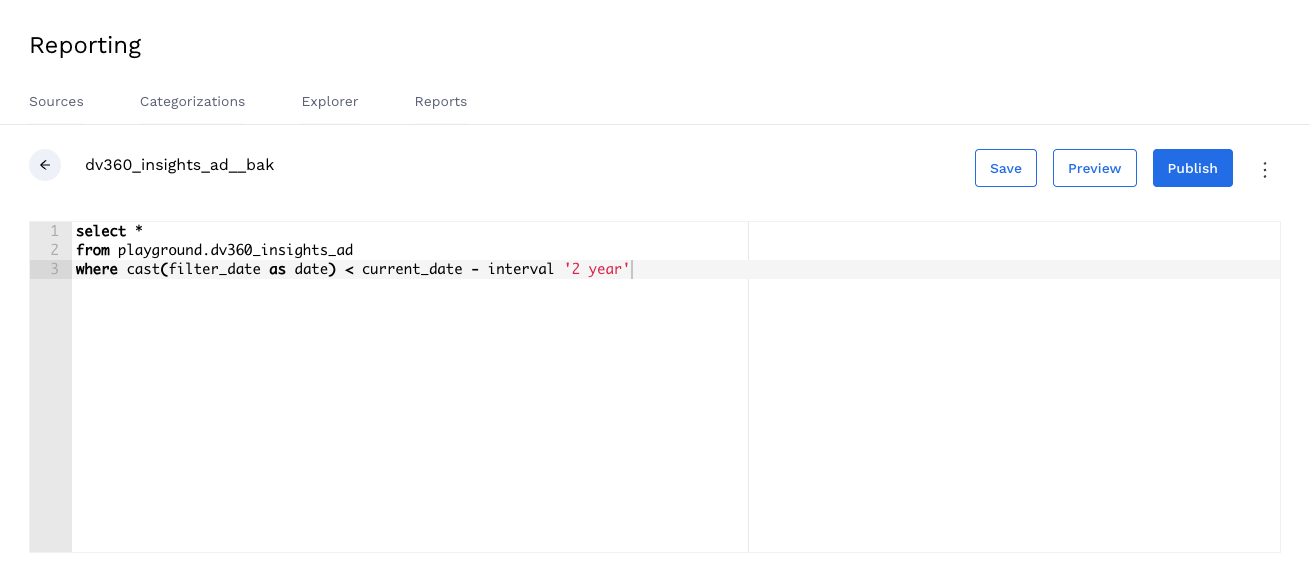1310x581 pixels.
Task: Click line number 3 in the gutter
Action: [55, 269]
